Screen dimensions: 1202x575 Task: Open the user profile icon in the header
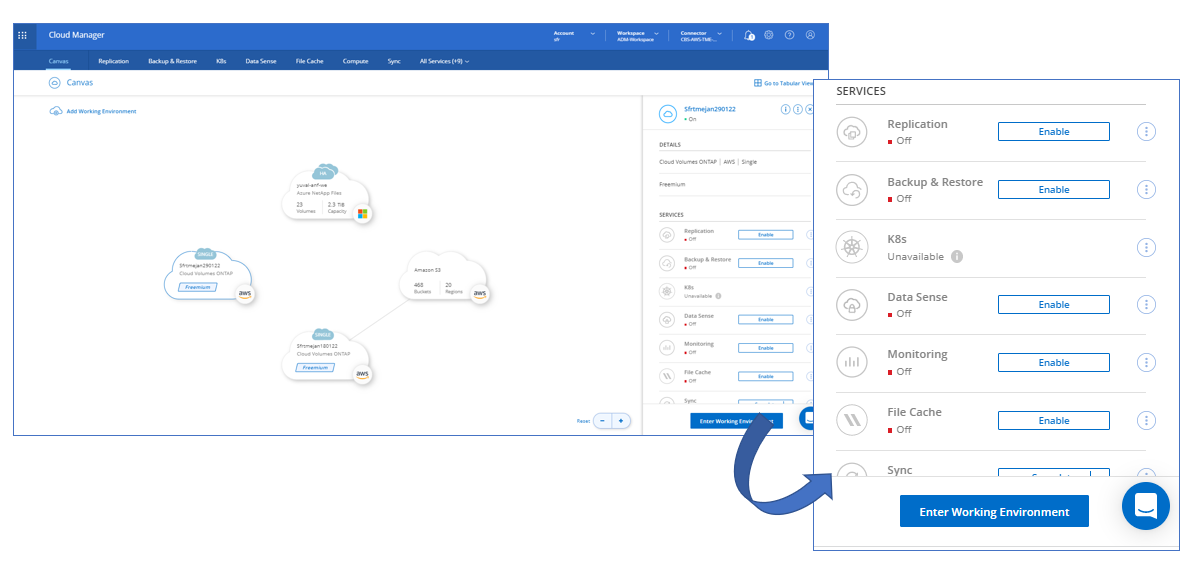810,35
